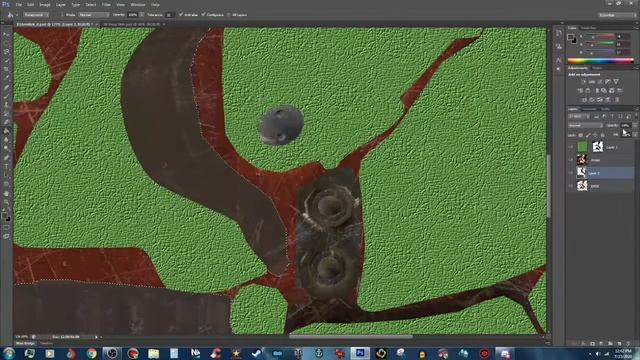This screenshot has width=640, height=360.
Task: Pick a color from the spectrum bar
Action: point(600,61)
